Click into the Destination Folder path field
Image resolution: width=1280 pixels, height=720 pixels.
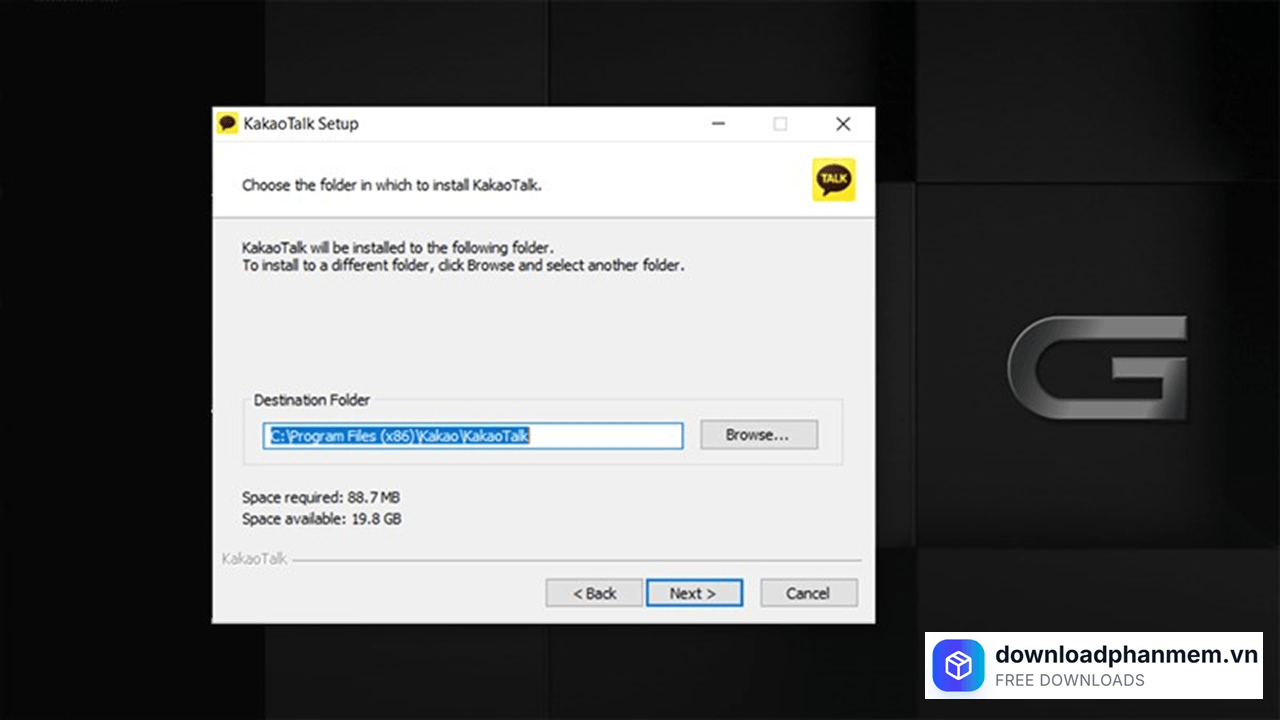[x=472, y=436]
